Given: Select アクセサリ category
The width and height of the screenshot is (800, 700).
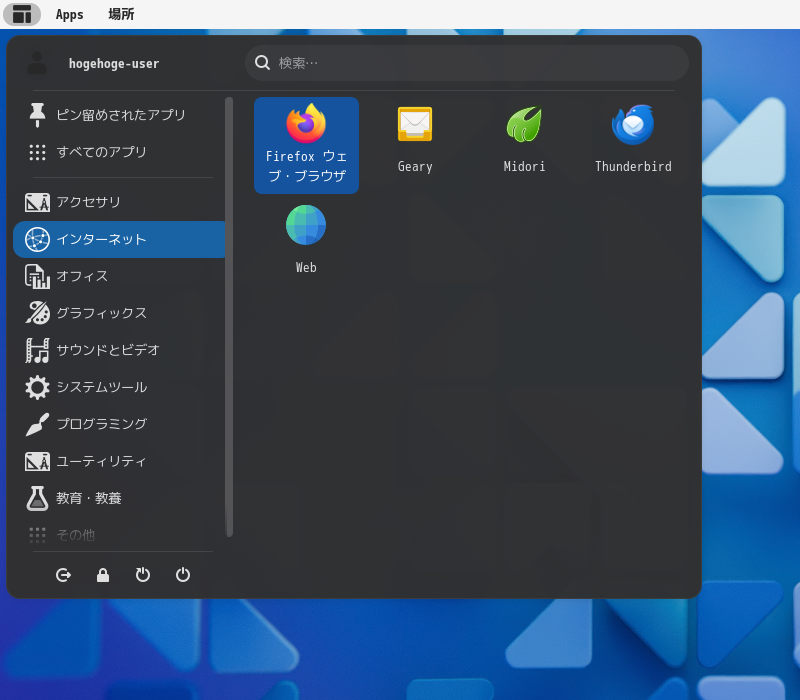Looking at the screenshot, I should click(x=119, y=203).
